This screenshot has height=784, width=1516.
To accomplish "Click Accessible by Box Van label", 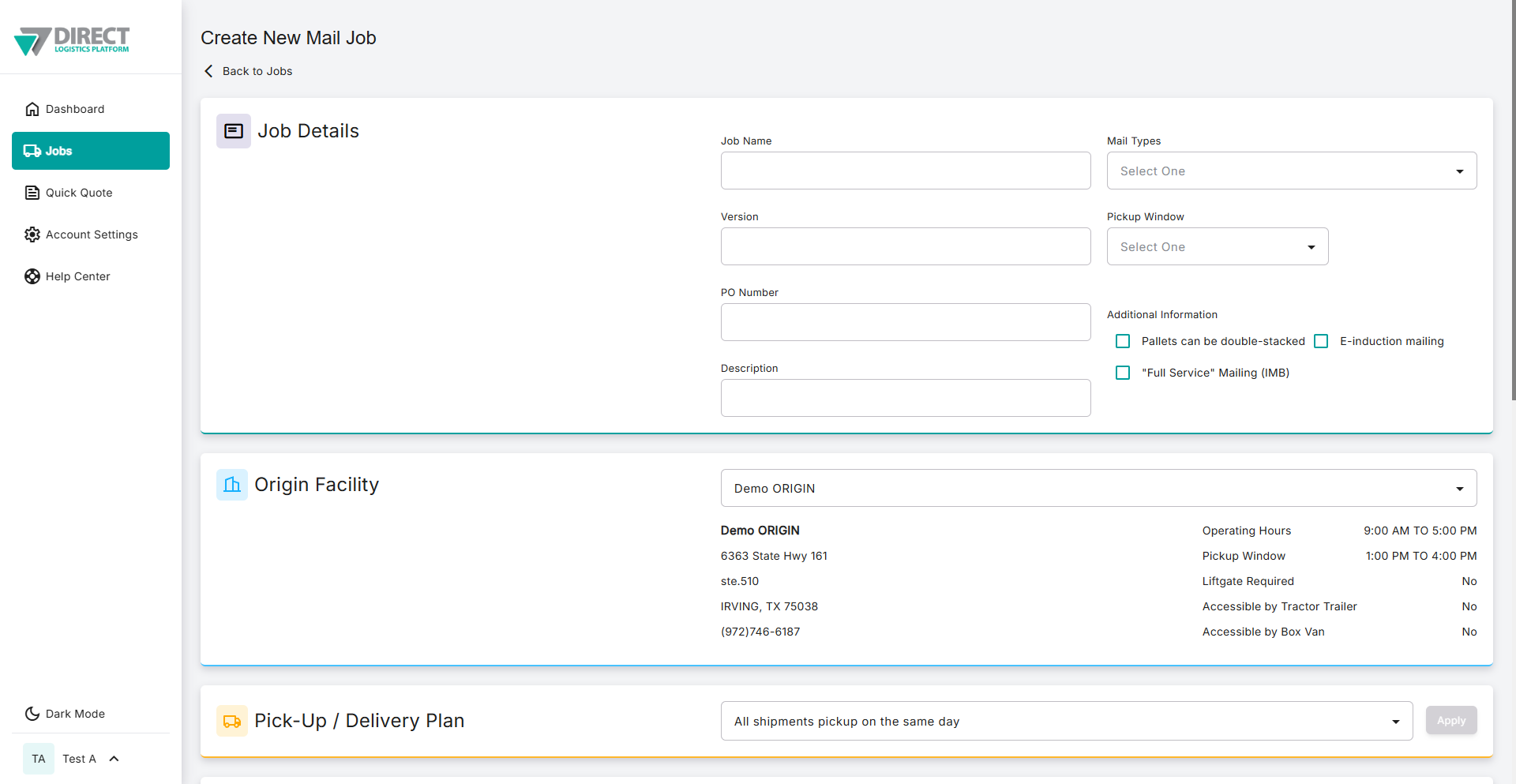I will tap(1263, 632).
